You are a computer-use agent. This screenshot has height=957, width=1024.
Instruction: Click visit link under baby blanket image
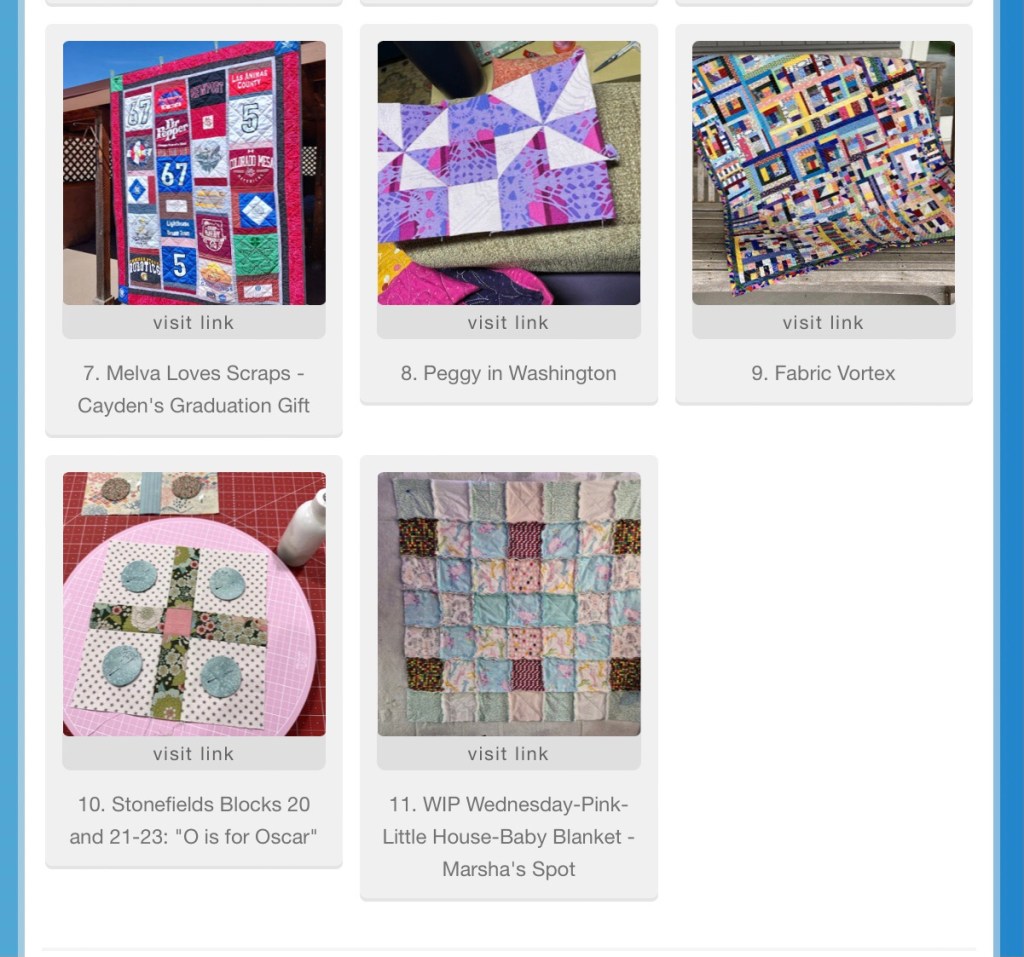(509, 753)
